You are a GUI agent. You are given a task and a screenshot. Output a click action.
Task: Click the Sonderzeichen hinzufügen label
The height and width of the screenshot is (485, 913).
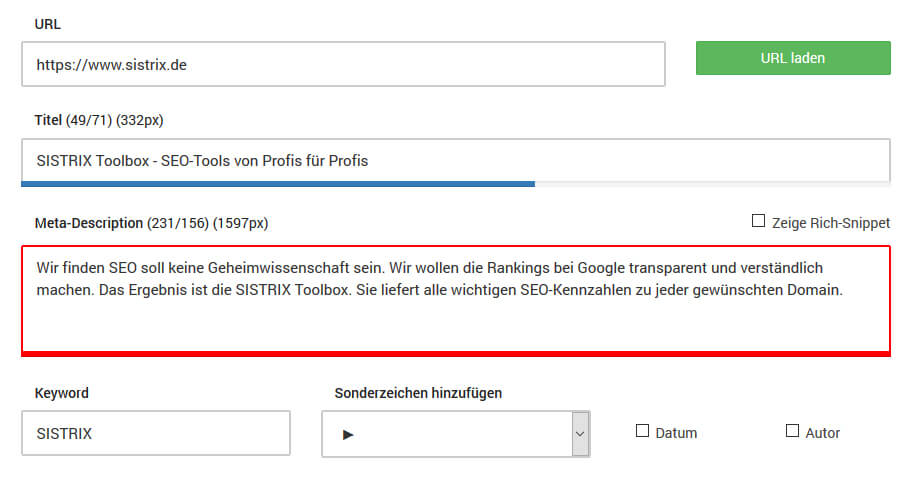[418, 393]
